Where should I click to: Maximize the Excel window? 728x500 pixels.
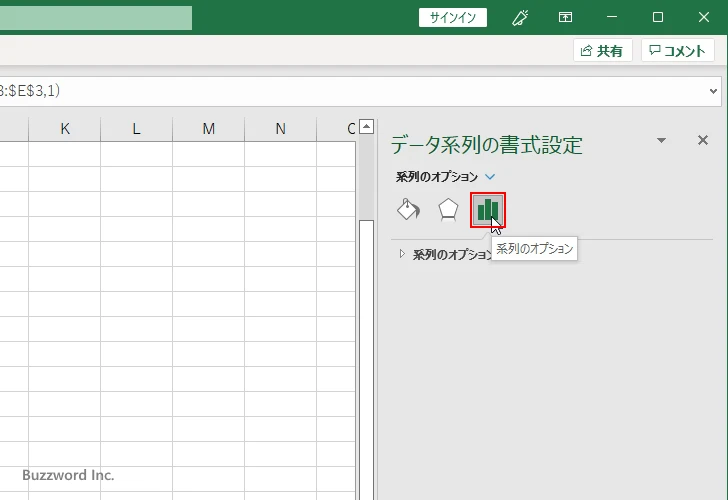point(657,17)
